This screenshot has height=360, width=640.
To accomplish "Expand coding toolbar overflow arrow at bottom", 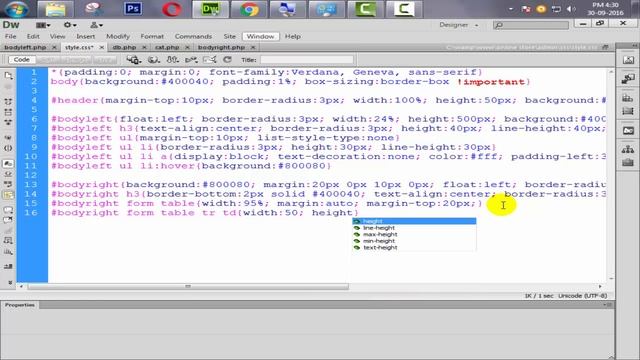I will pos(9,282).
